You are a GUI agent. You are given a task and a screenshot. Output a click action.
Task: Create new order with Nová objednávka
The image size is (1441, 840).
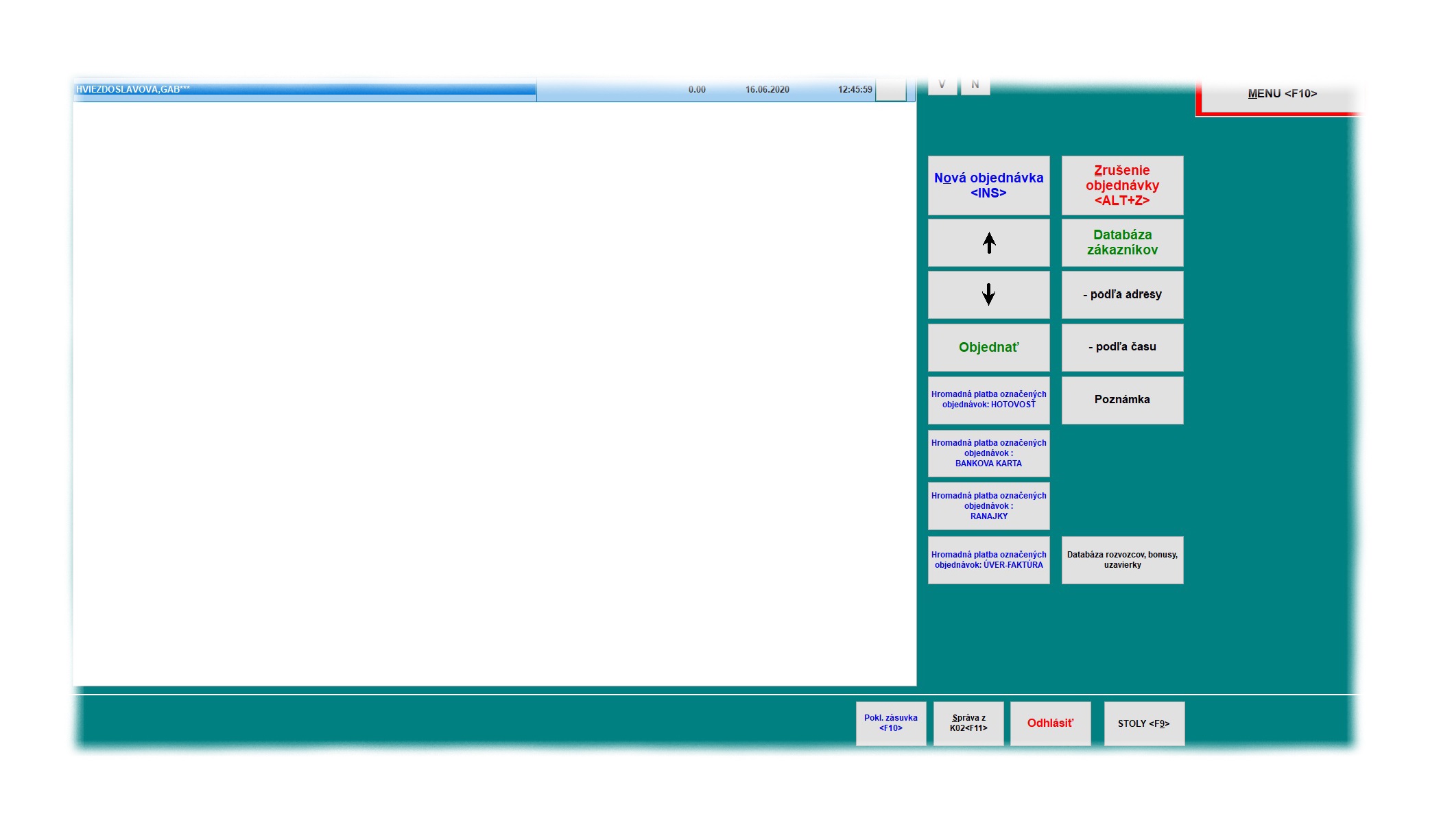pos(988,185)
